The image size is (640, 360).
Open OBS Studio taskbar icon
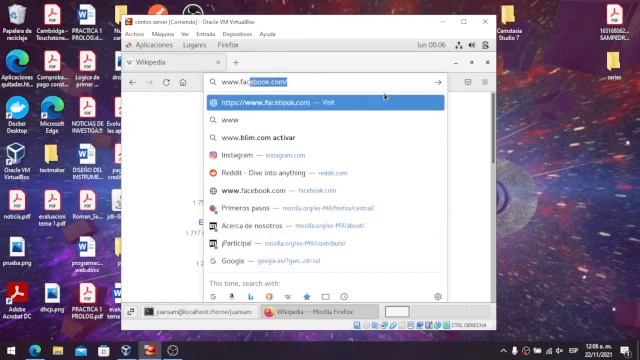173,351
